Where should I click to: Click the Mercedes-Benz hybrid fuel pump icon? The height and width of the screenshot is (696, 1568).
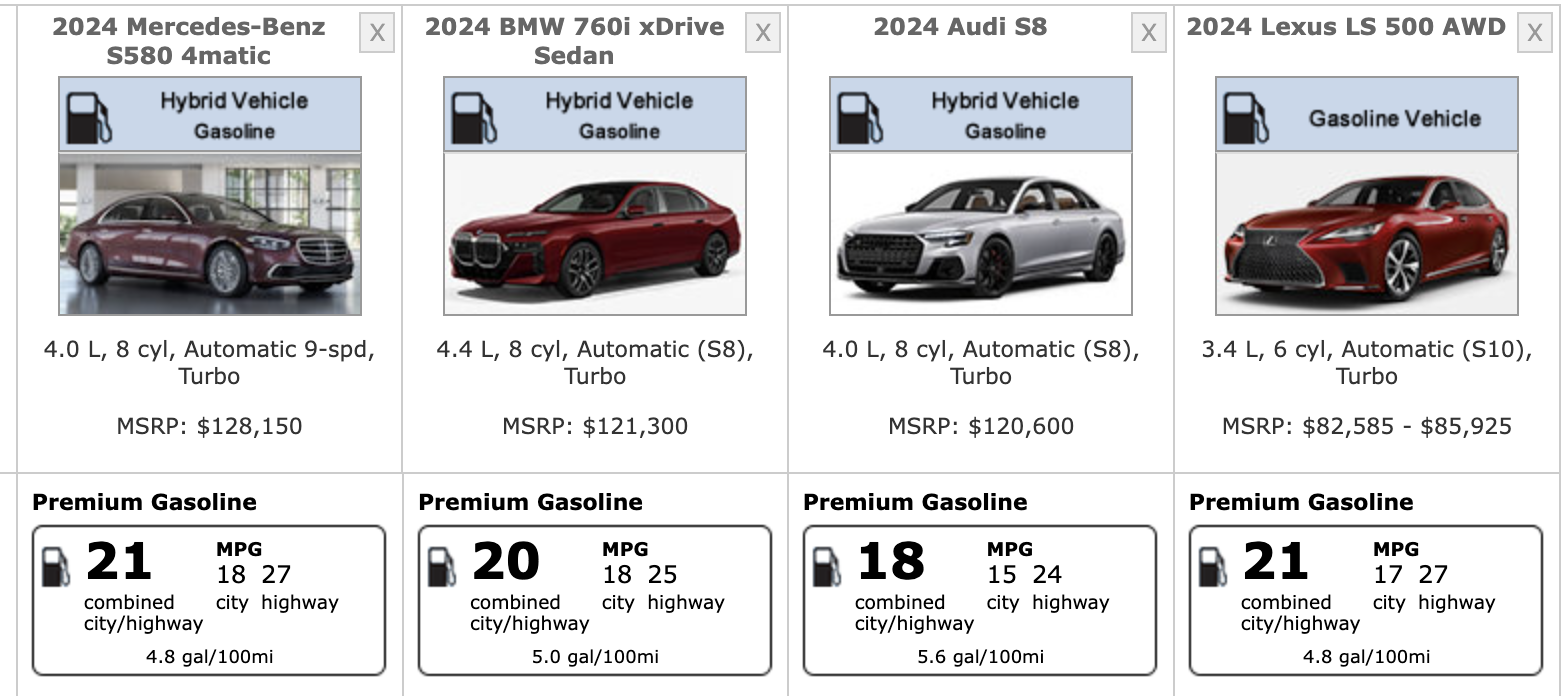tap(88, 116)
